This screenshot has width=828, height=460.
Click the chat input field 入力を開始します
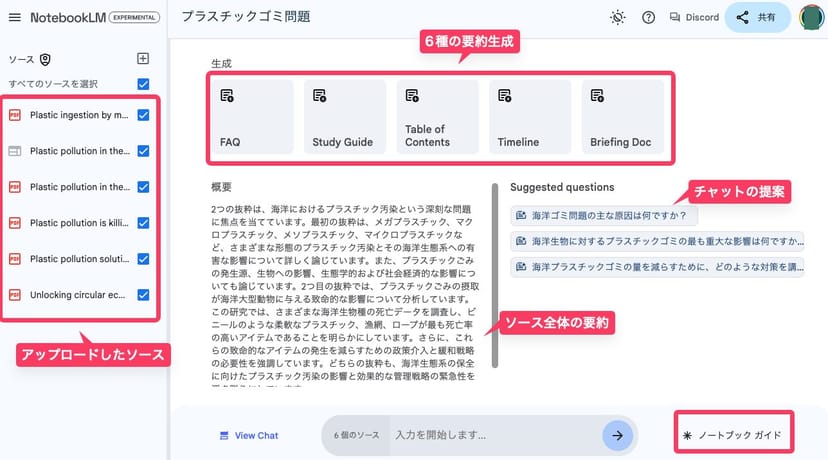click(490, 435)
